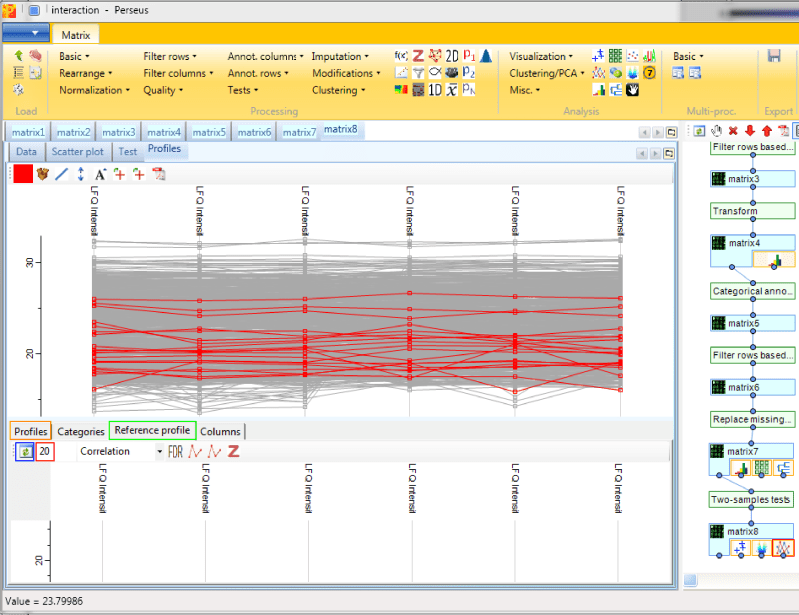Click the 1D annotation enrichment icon
The image size is (799, 615).
pos(435,90)
